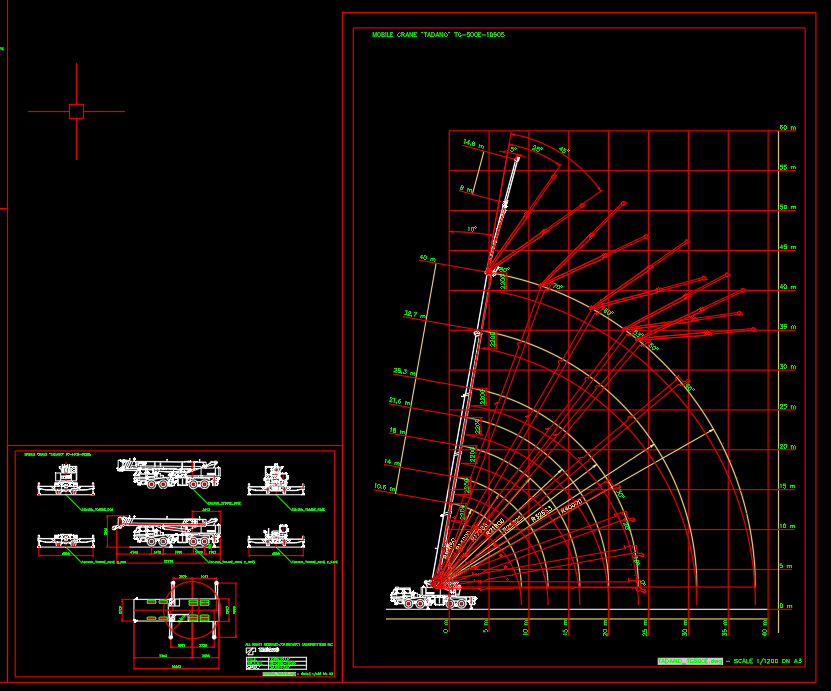
Task: Click the highlighted TADANO_TC500E.dwg filename text
Action: click(689, 661)
